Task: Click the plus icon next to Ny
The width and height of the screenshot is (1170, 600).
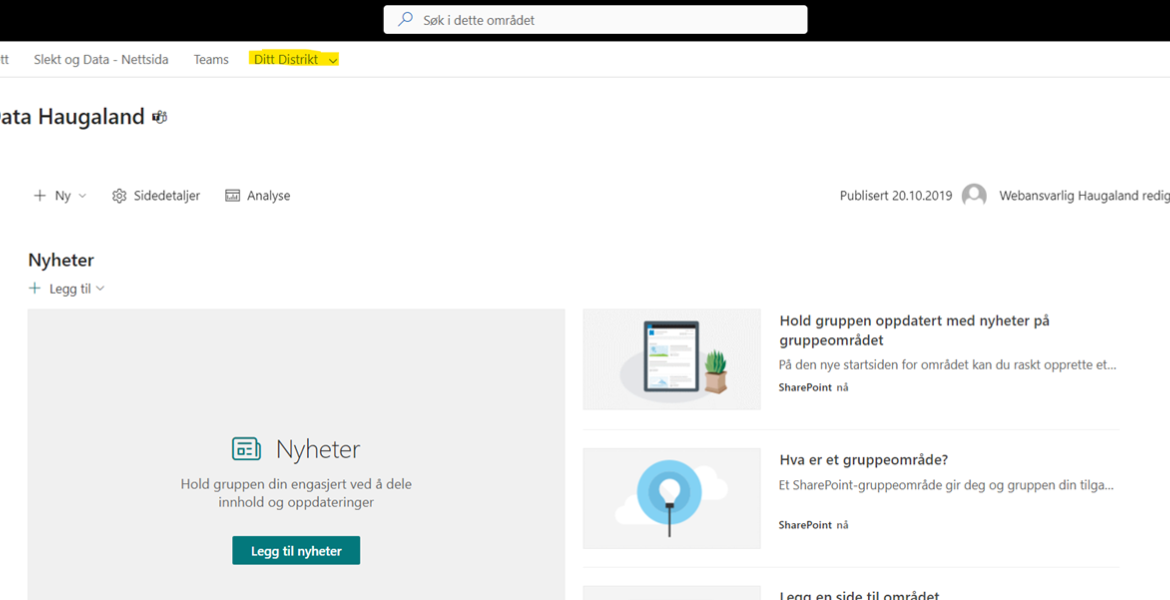Action: 40,196
